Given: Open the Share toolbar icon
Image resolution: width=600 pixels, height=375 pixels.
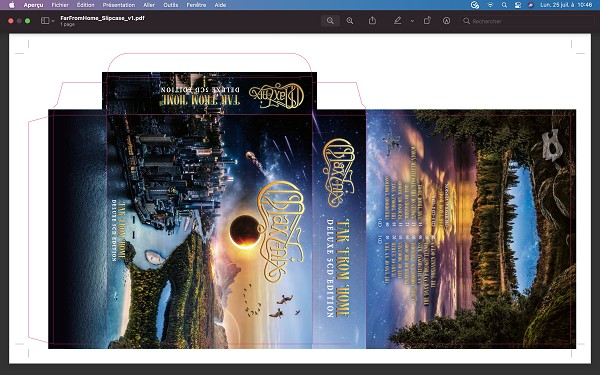Looking at the screenshot, I should 372,21.
